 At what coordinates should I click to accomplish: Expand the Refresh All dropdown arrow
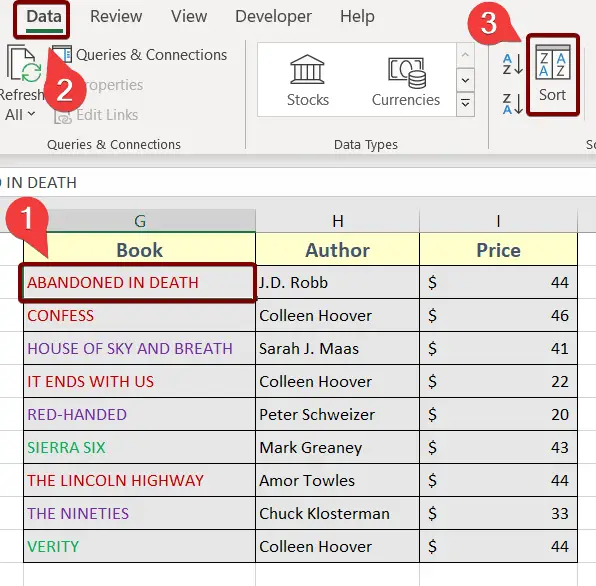(x=31, y=114)
